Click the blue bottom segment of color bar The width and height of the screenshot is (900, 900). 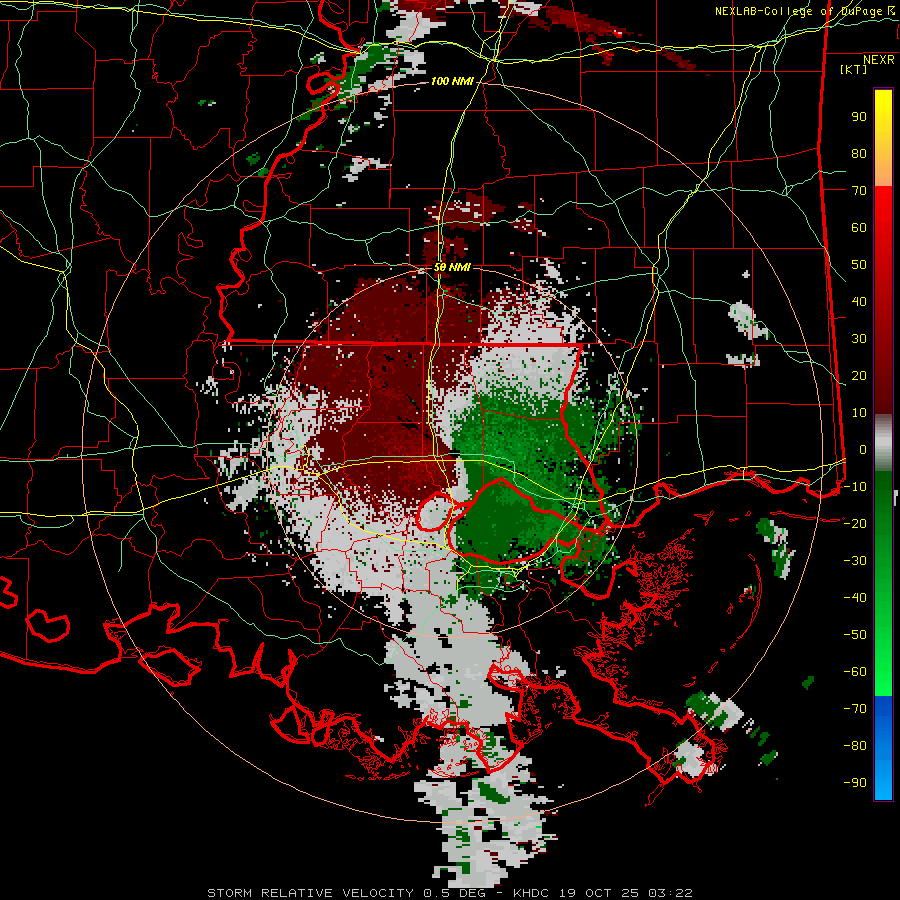(883, 747)
